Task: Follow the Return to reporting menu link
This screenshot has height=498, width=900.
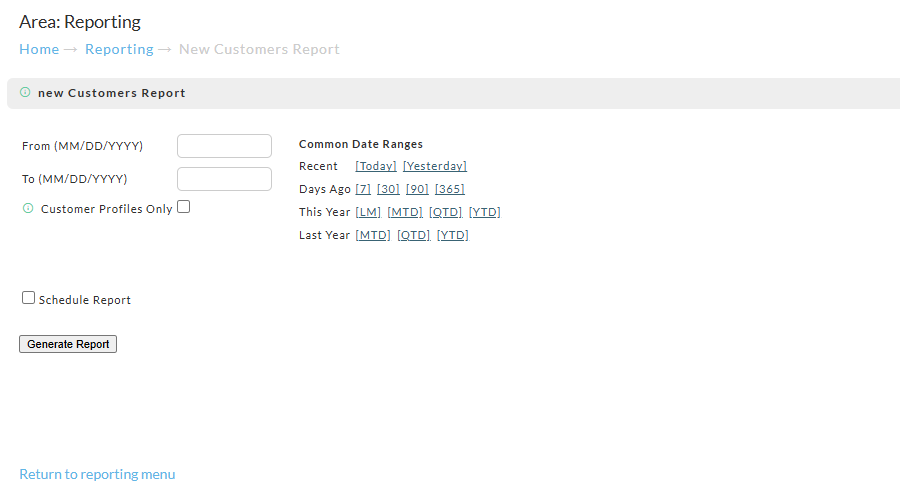Action: point(97,474)
